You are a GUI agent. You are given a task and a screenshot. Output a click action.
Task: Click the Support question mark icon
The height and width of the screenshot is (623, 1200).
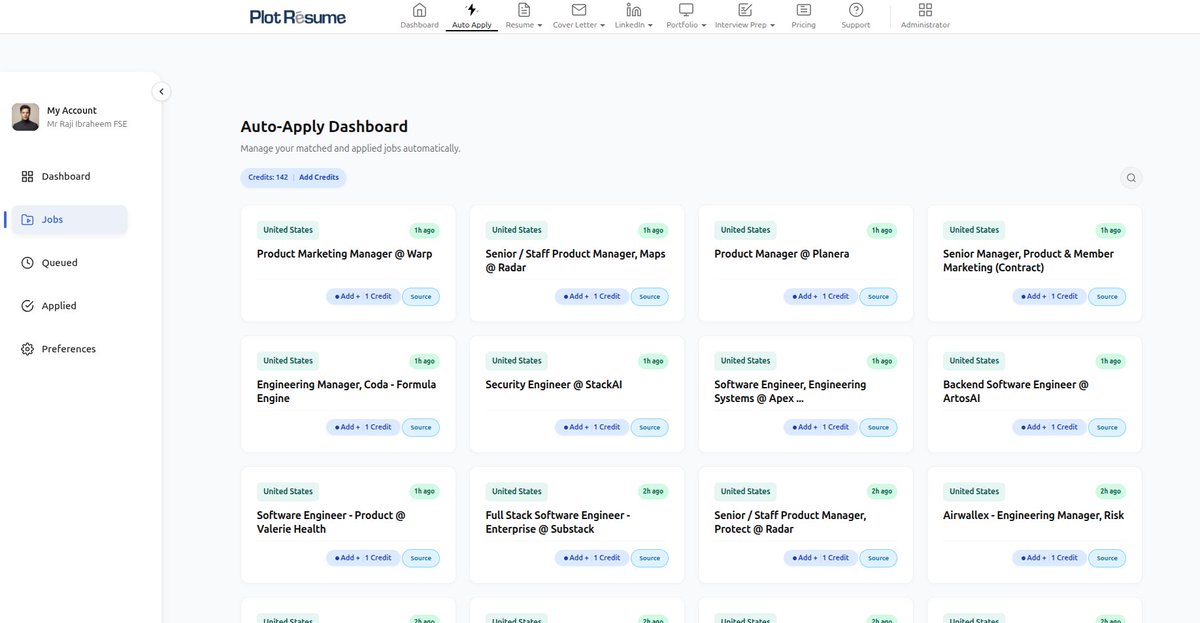(x=856, y=10)
